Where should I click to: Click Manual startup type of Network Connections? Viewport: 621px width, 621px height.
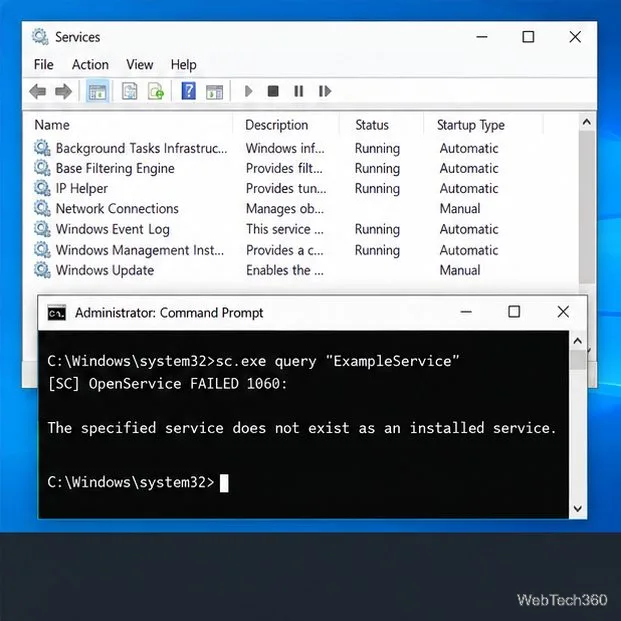(x=460, y=209)
